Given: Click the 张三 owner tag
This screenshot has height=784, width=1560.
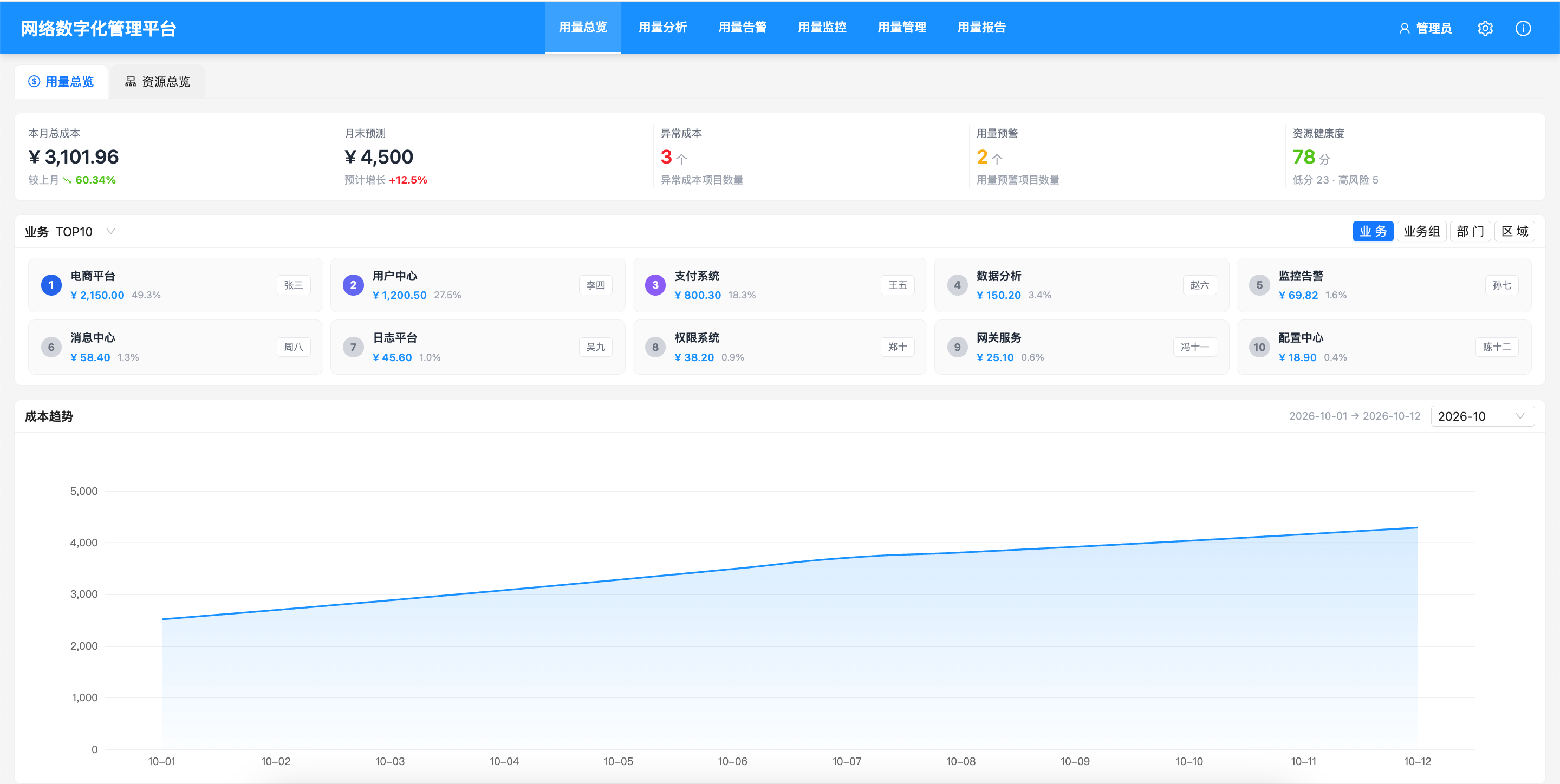Looking at the screenshot, I should tap(294, 285).
